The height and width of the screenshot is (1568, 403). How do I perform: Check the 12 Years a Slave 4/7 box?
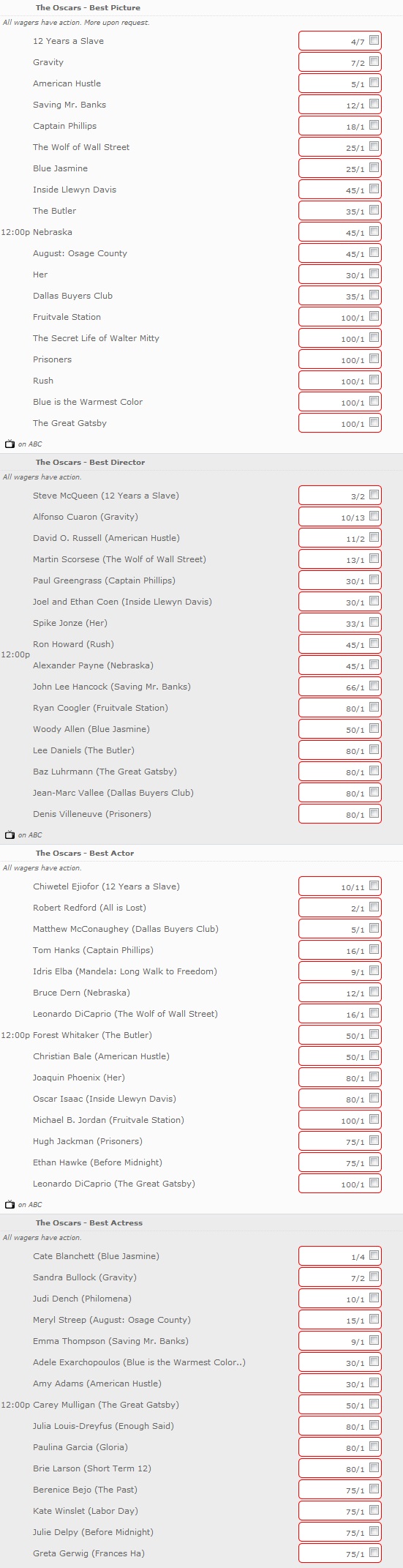(x=374, y=41)
